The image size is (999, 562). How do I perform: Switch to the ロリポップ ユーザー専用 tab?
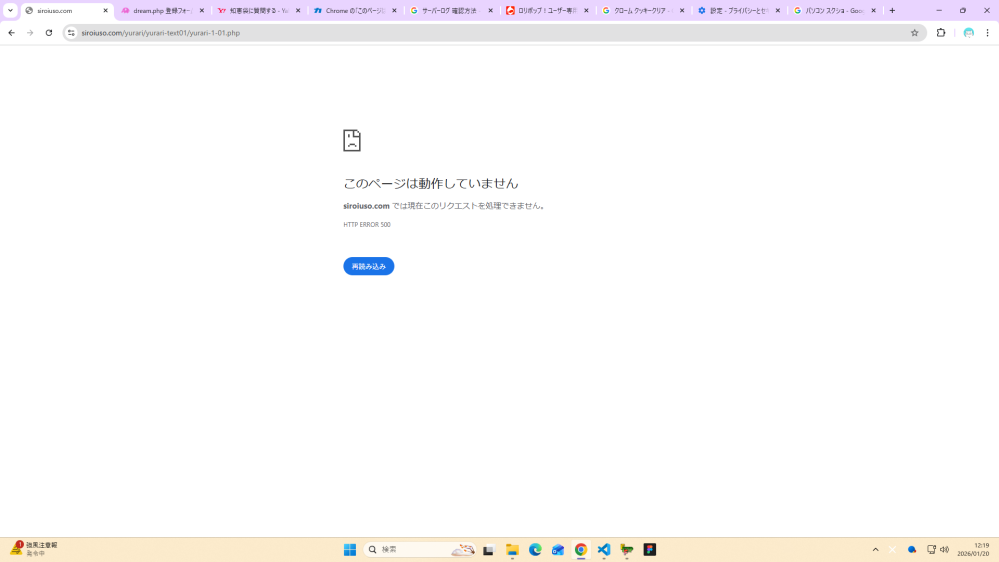click(x=547, y=11)
